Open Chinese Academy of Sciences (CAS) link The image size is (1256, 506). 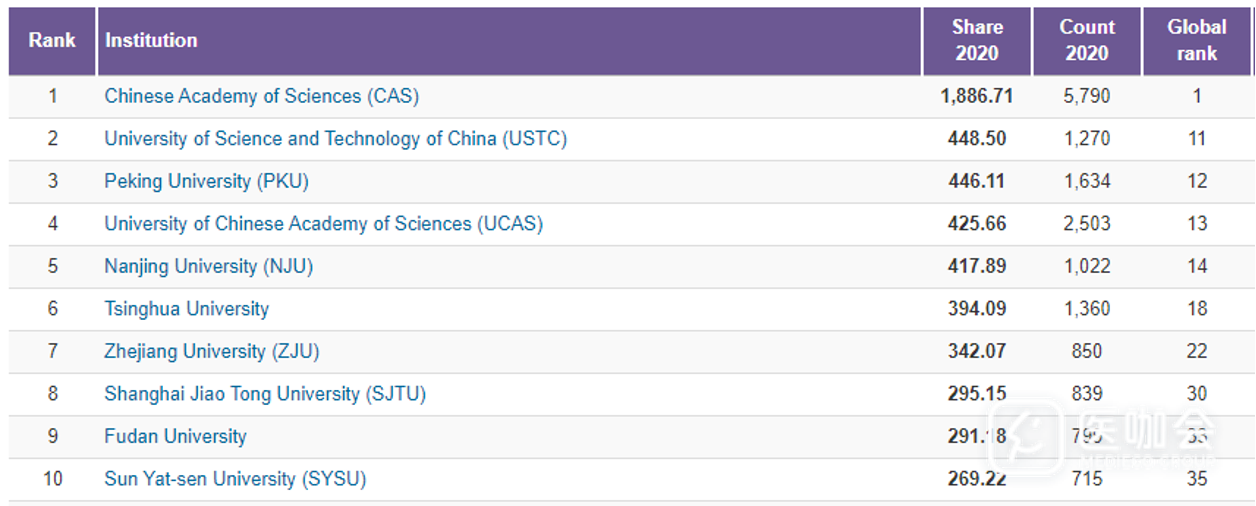(261, 97)
